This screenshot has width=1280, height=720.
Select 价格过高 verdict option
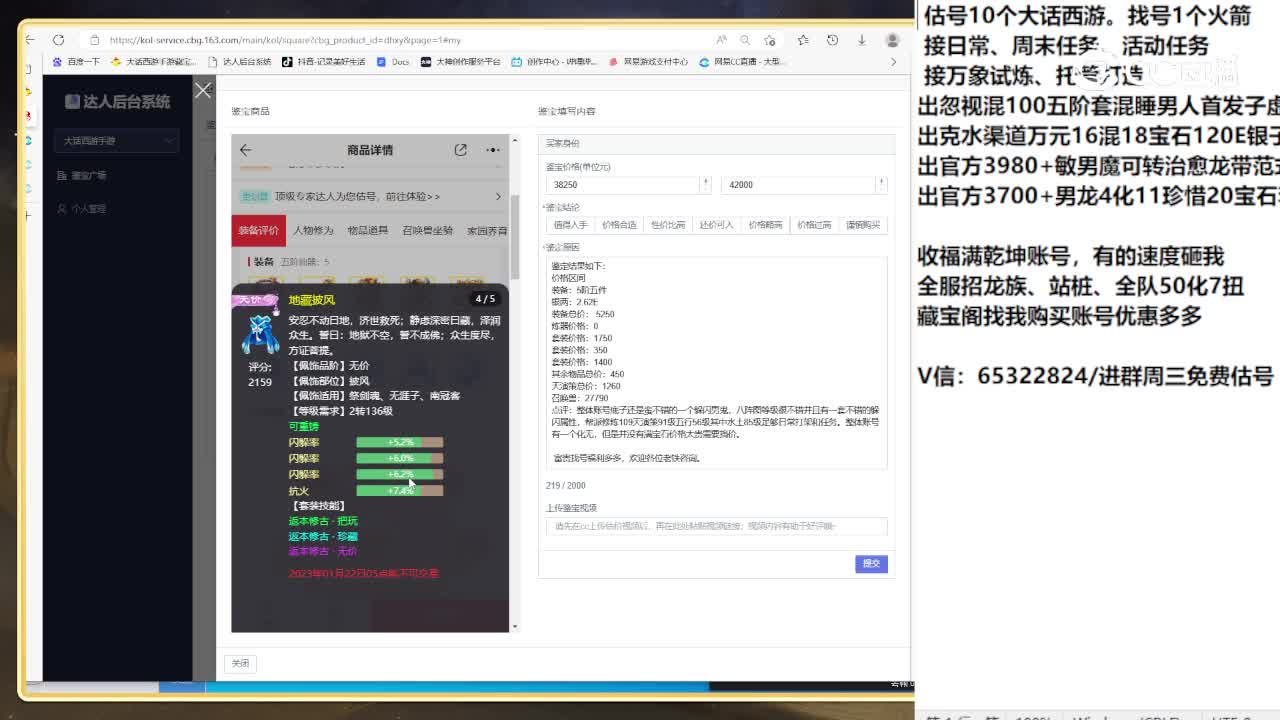[814, 225]
